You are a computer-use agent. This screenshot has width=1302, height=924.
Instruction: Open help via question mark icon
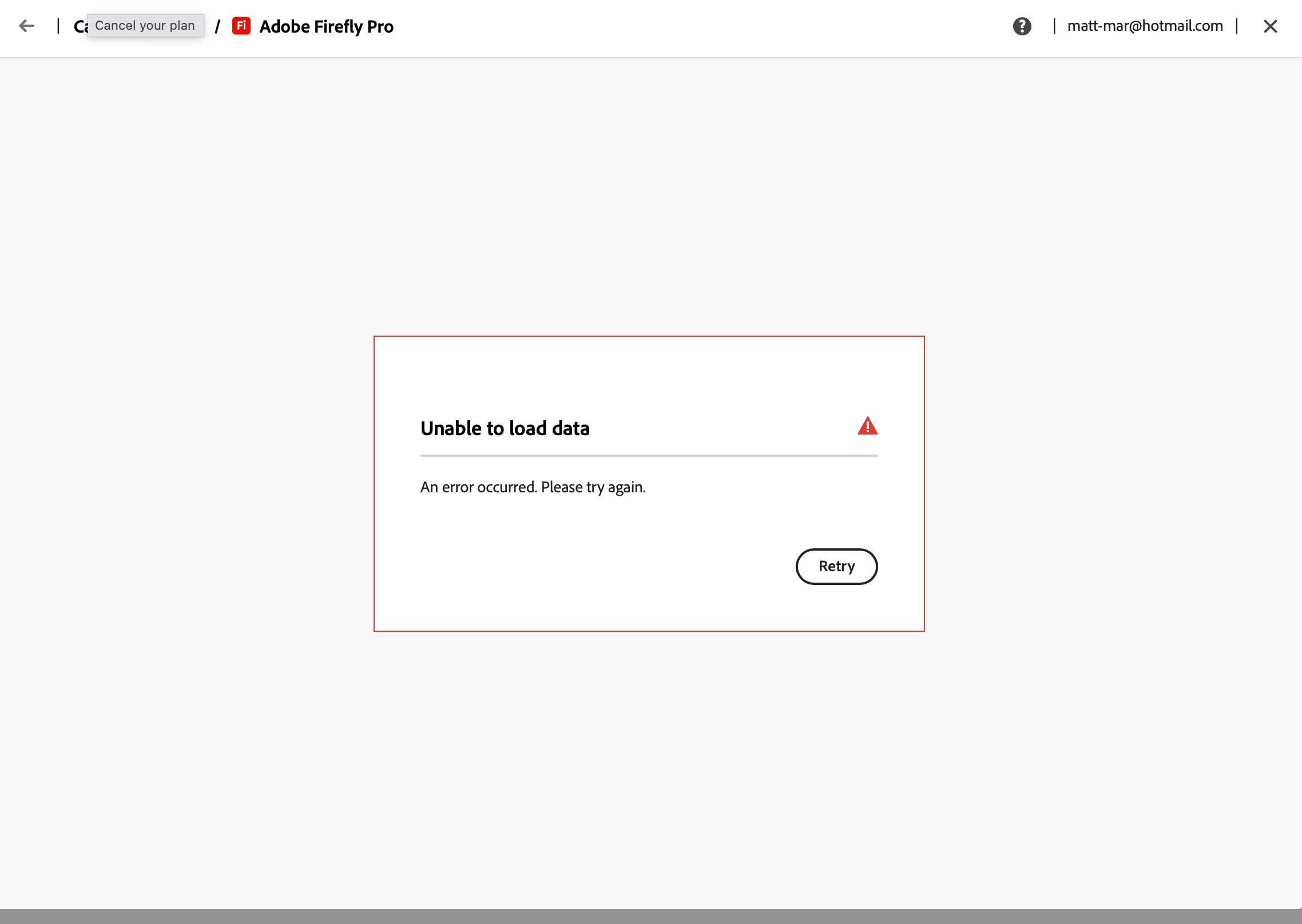pyautogui.click(x=1022, y=26)
